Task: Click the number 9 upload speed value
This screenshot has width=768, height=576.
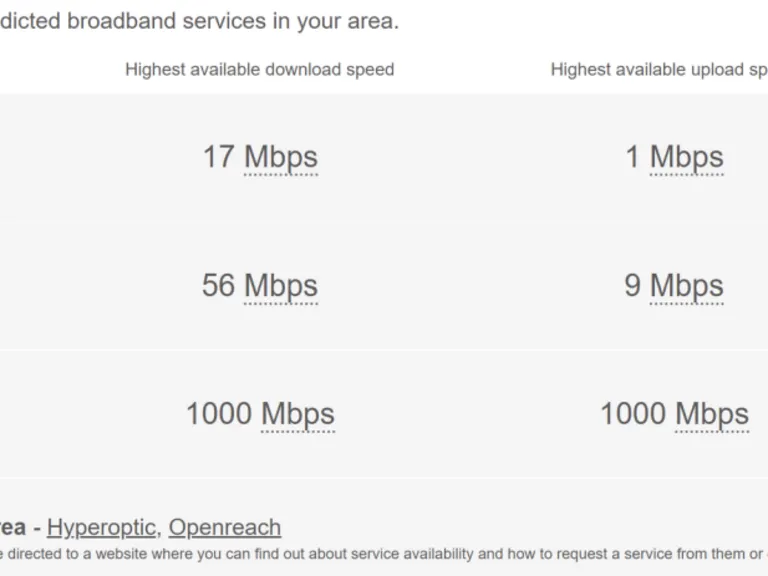Action: 632,285
